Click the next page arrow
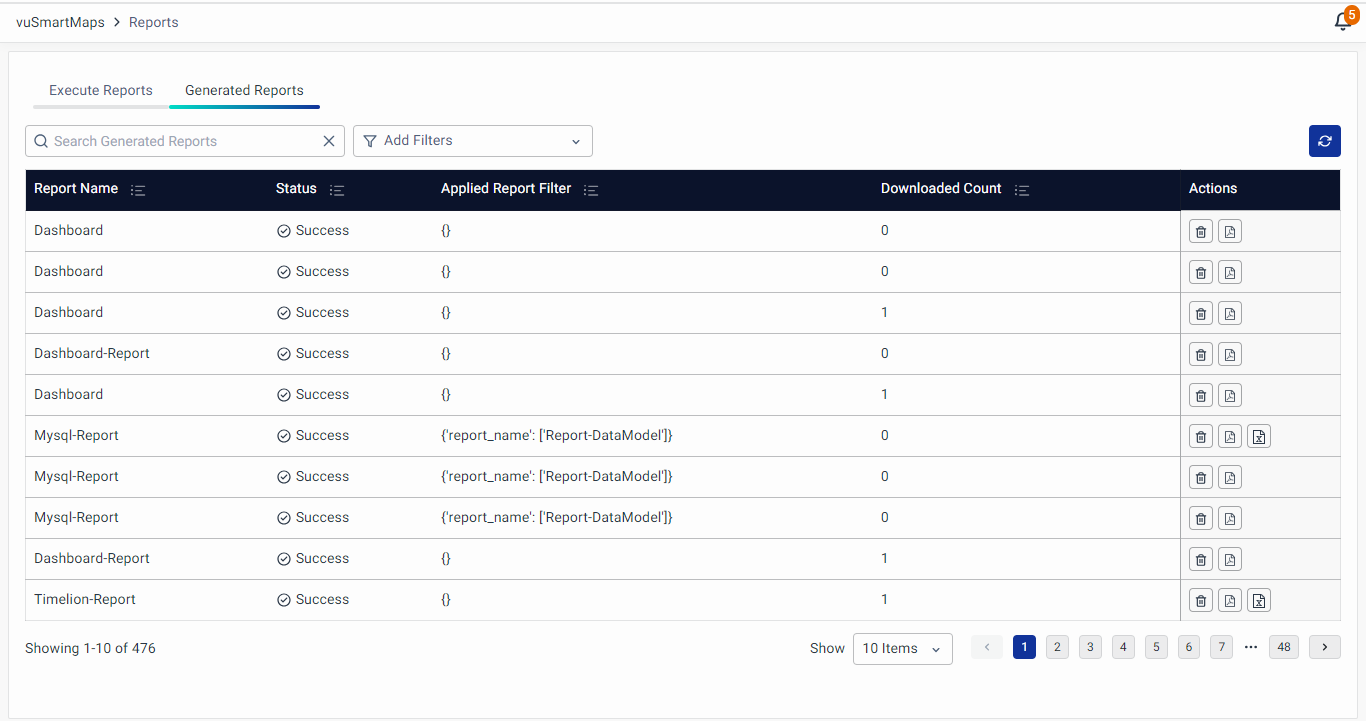This screenshot has width=1366, height=721. [x=1324, y=647]
